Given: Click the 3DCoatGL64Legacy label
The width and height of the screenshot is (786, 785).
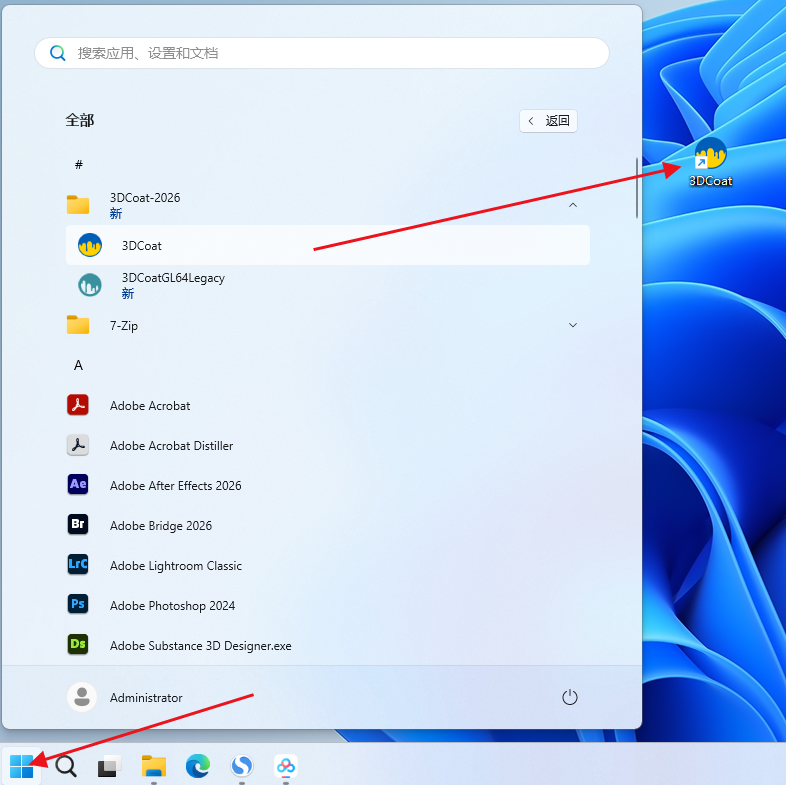Looking at the screenshot, I should point(173,278).
